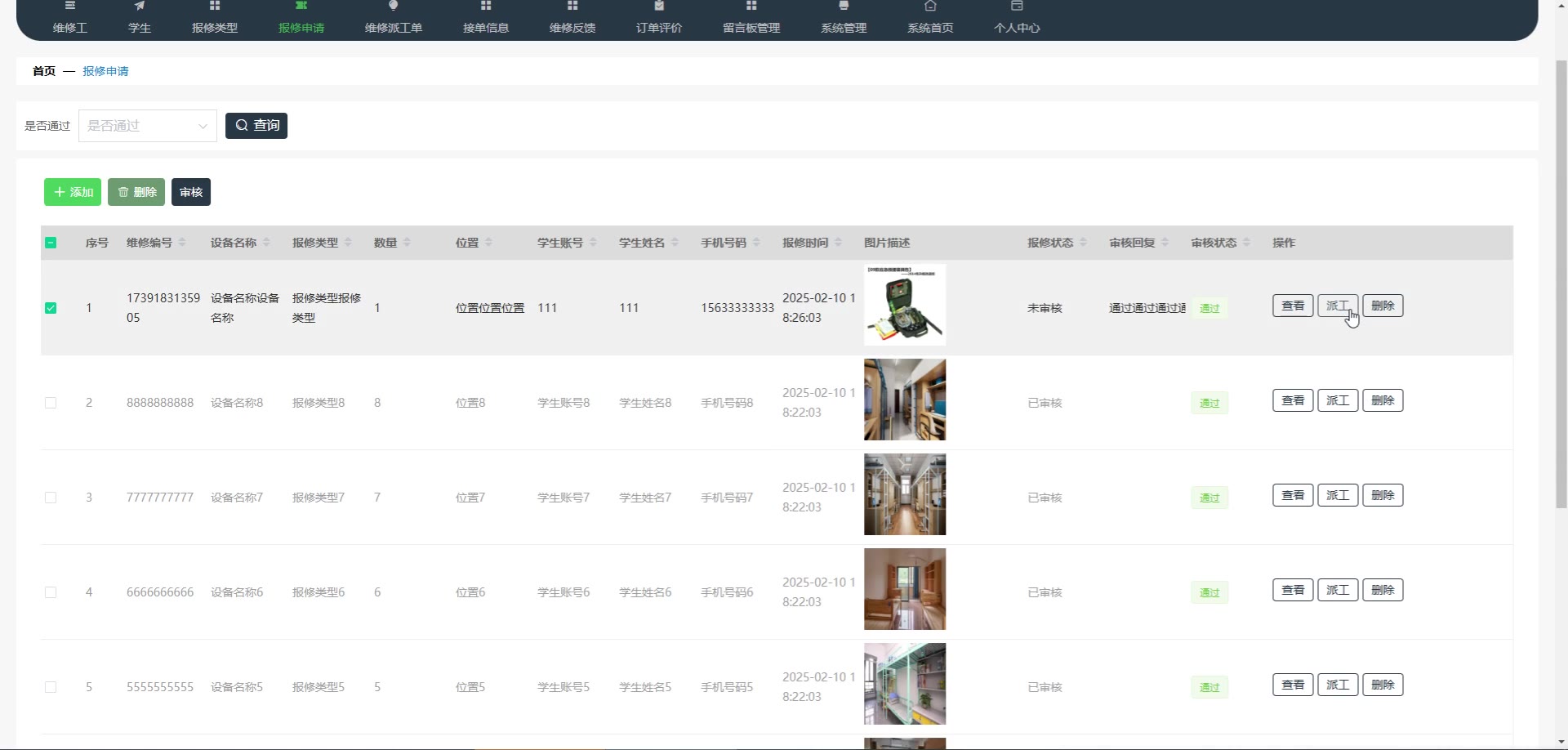The image size is (1568, 750).
Task: Click the green 添加 button
Action: coord(73,192)
